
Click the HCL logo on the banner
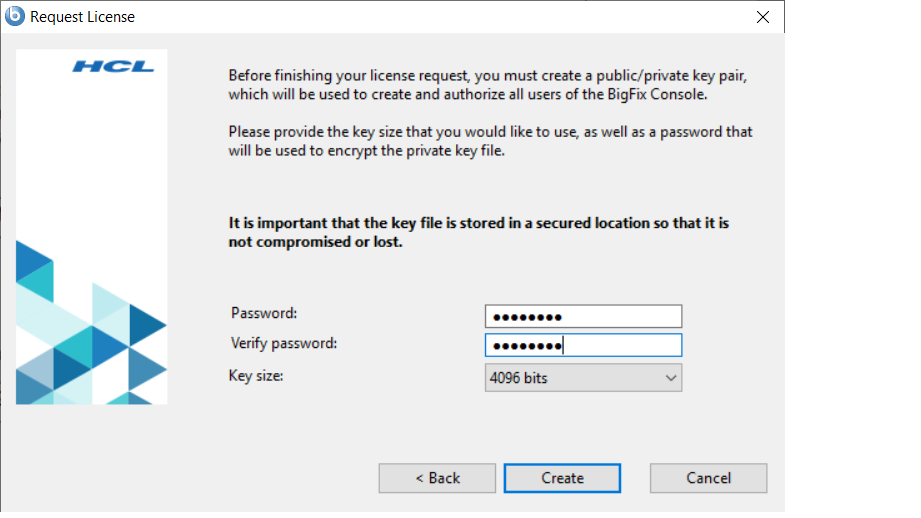pyautogui.click(x=113, y=67)
